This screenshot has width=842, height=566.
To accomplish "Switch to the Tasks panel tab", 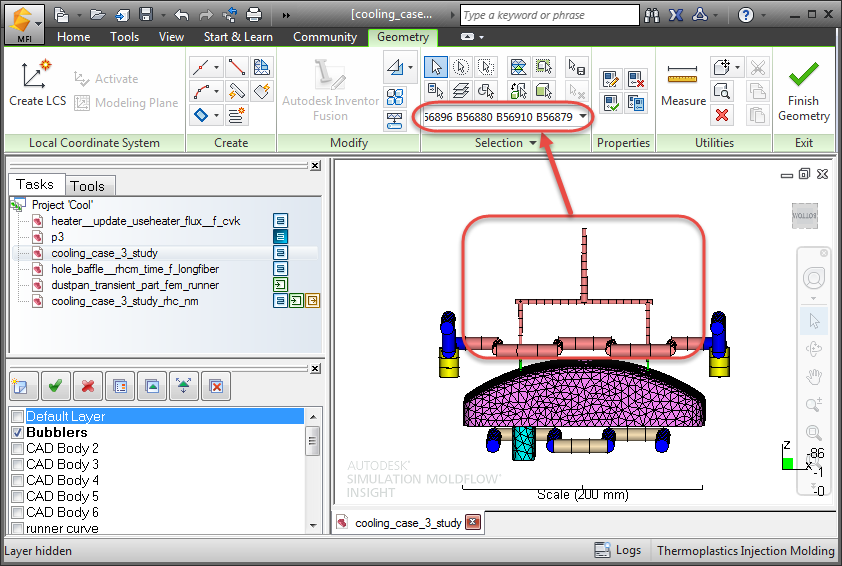I will (35, 185).
